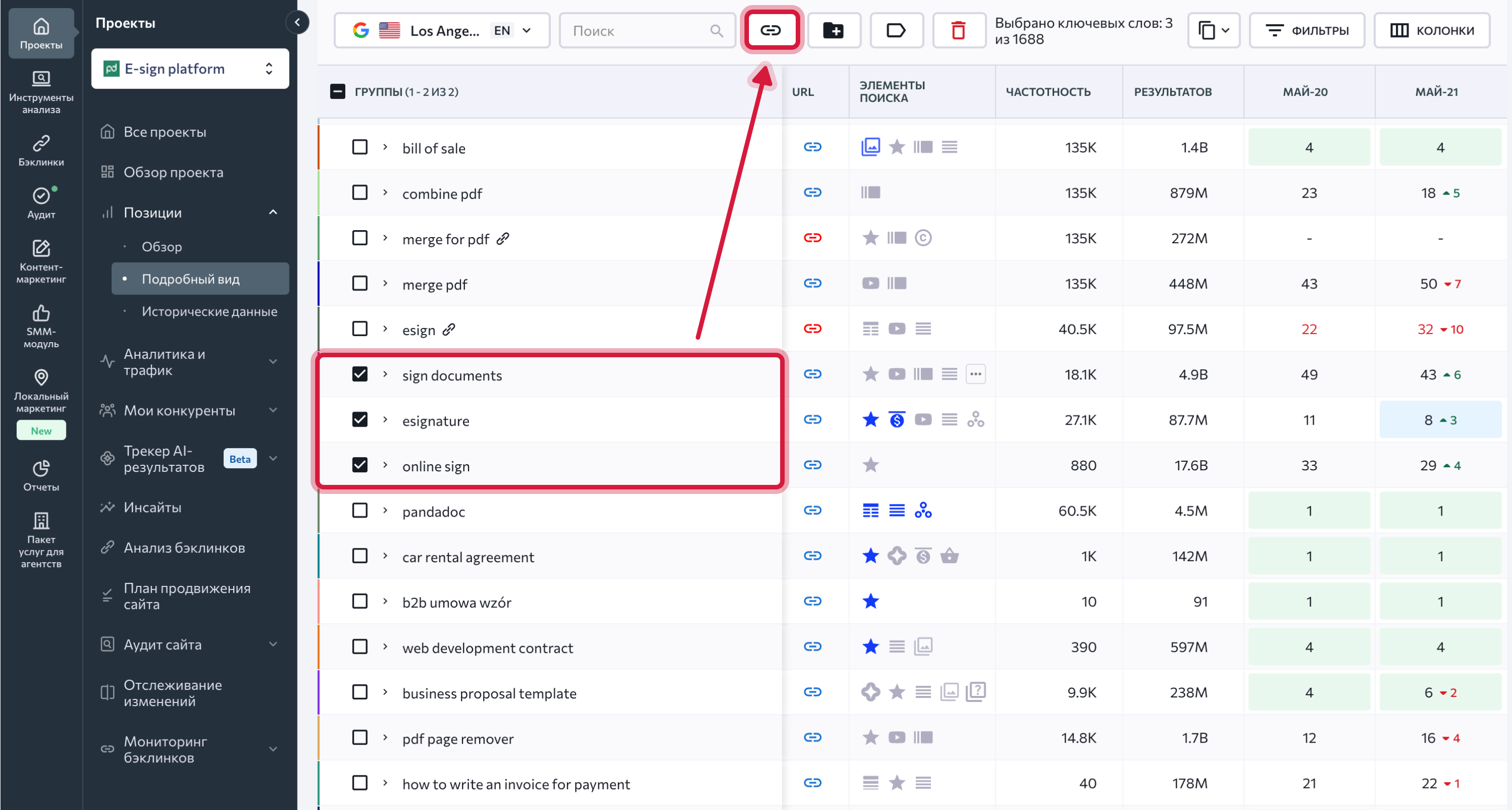Sort by РЕЗУЛЬТАТОВ column header

[x=1172, y=91]
